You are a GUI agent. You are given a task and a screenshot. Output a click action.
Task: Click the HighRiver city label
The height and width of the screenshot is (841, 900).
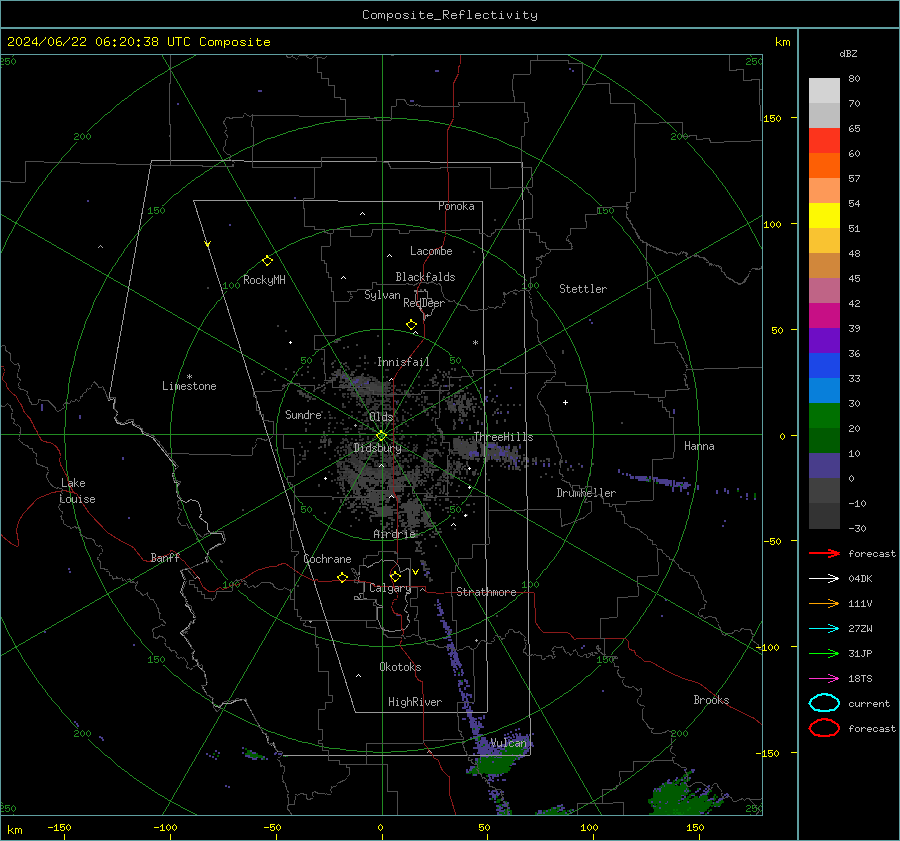pos(415,702)
